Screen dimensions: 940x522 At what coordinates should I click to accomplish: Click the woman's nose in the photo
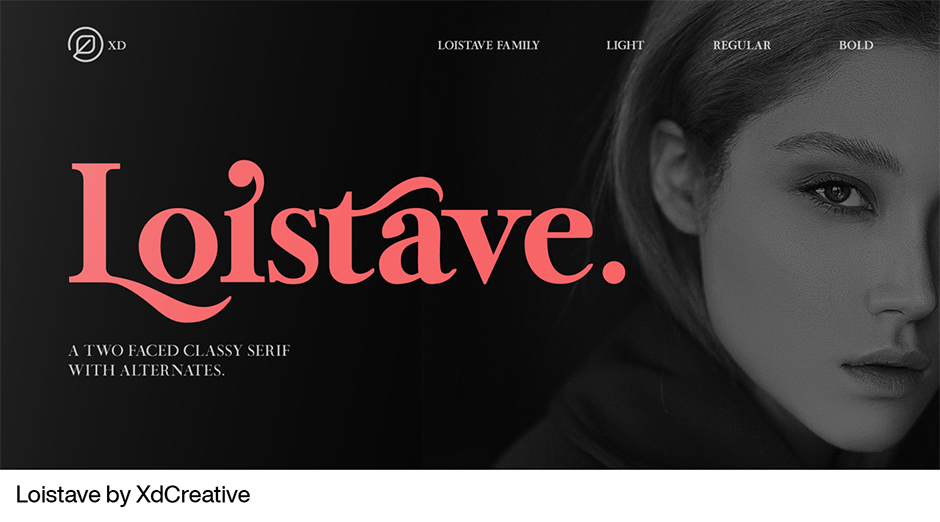902,282
